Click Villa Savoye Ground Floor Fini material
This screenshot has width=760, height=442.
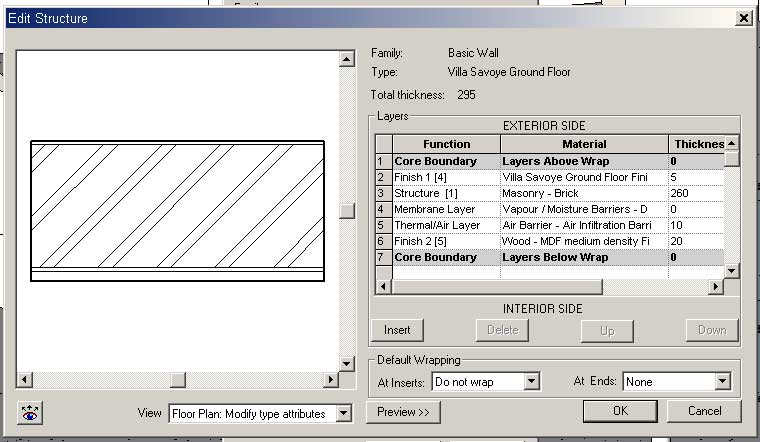point(584,177)
